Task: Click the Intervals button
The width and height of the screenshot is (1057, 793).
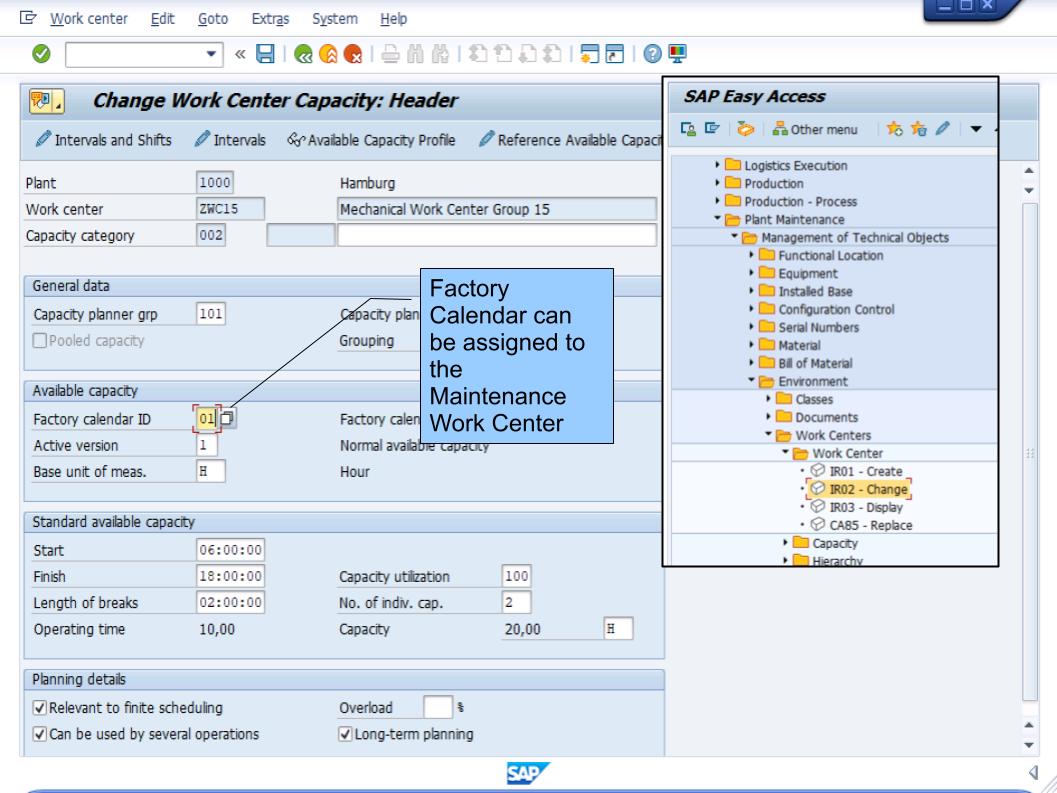Action: [x=230, y=140]
